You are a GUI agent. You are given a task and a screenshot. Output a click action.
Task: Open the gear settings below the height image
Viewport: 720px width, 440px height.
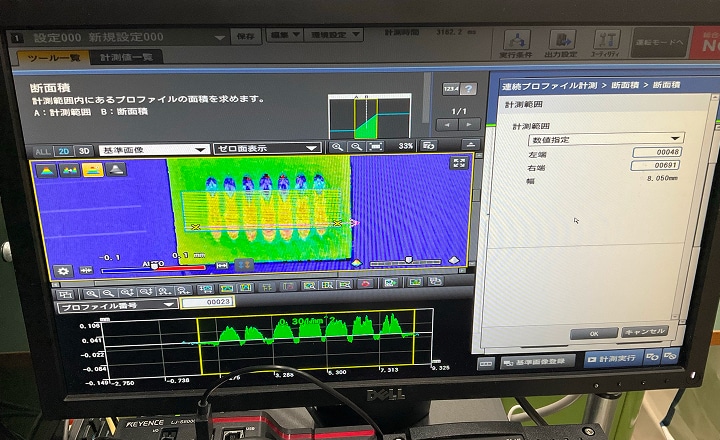[63, 270]
